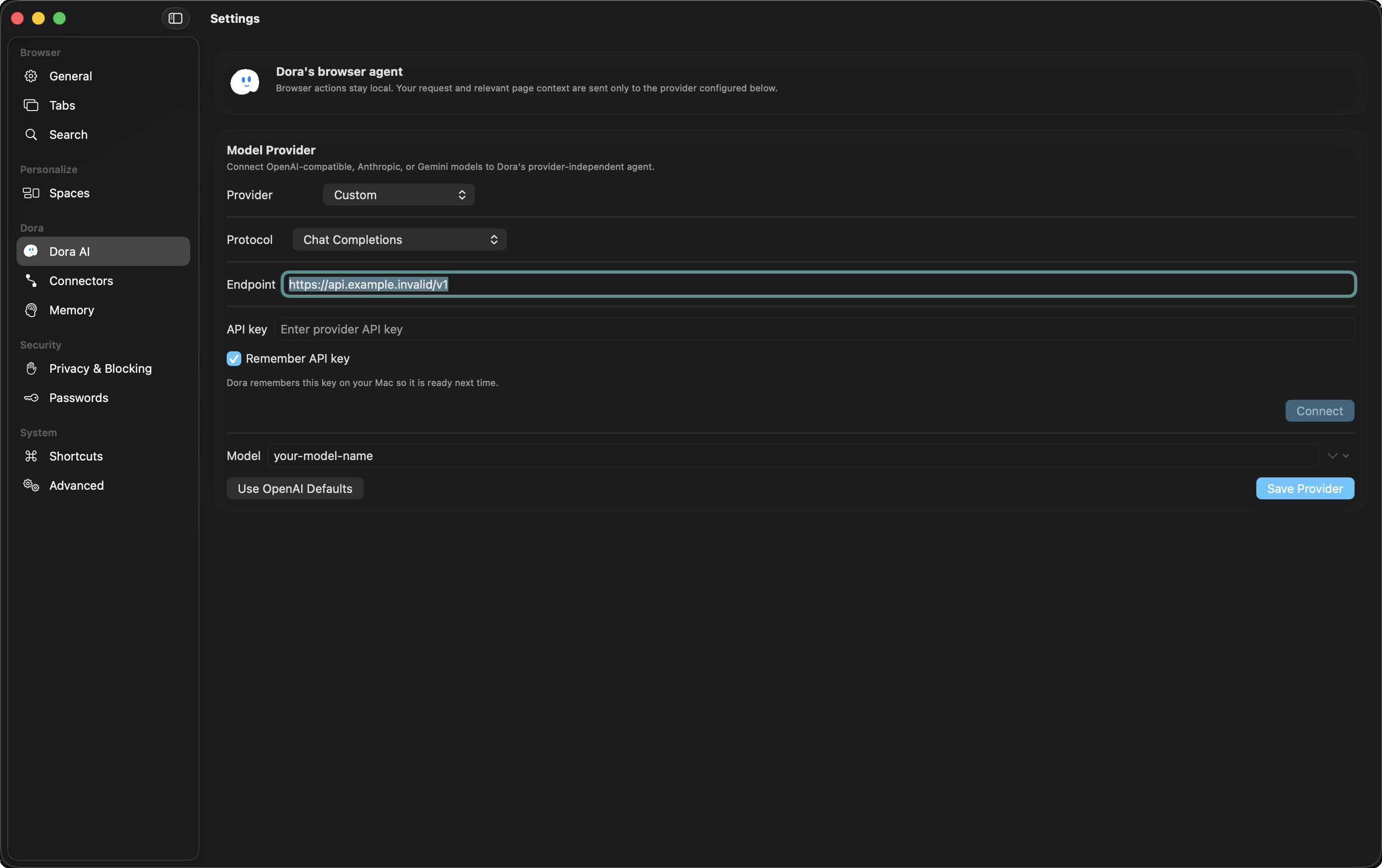The image size is (1382, 868).
Task: Open Shortcuts settings
Action: point(103,457)
